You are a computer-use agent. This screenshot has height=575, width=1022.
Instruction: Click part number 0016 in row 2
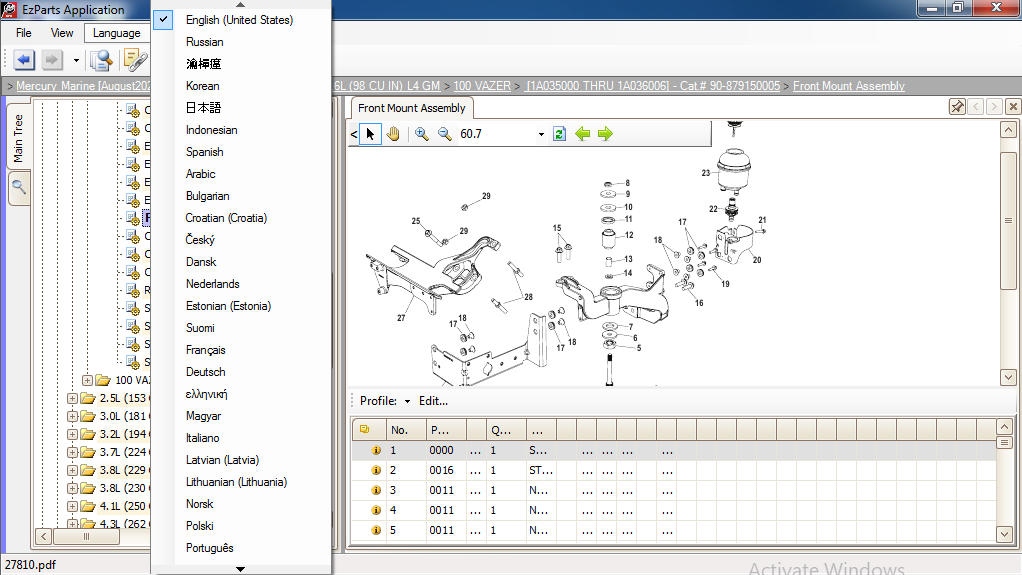441,470
